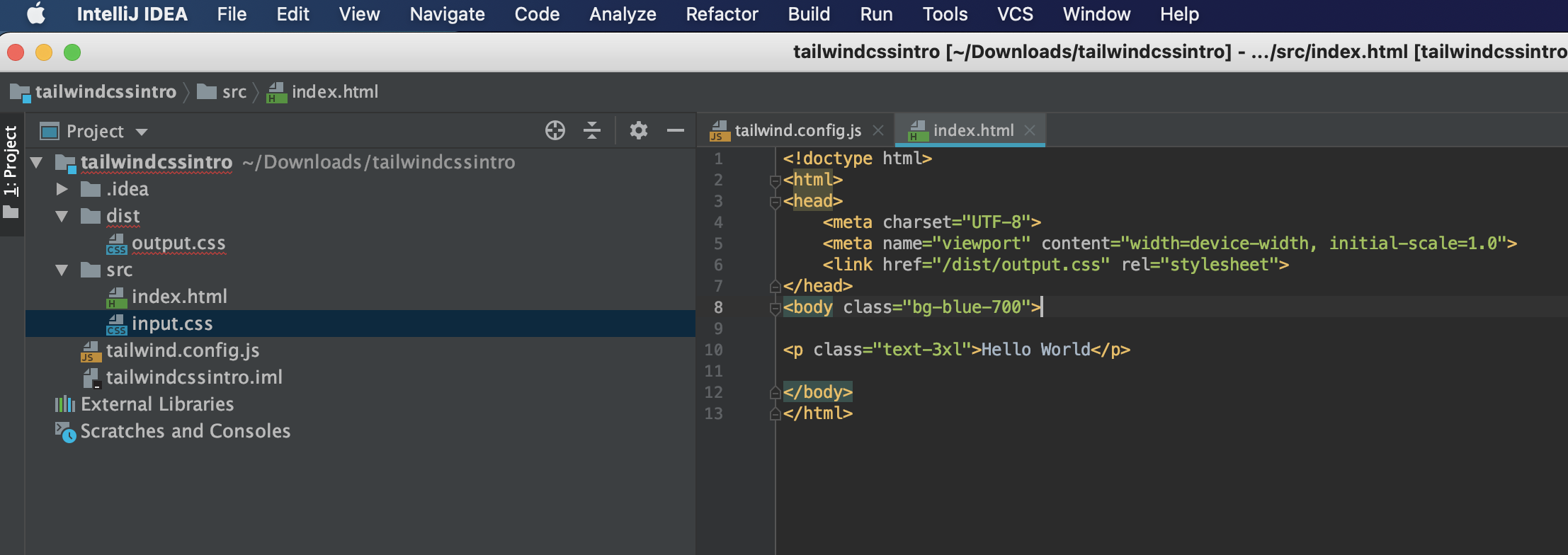
Task: Open the View menu
Action: (x=359, y=14)
